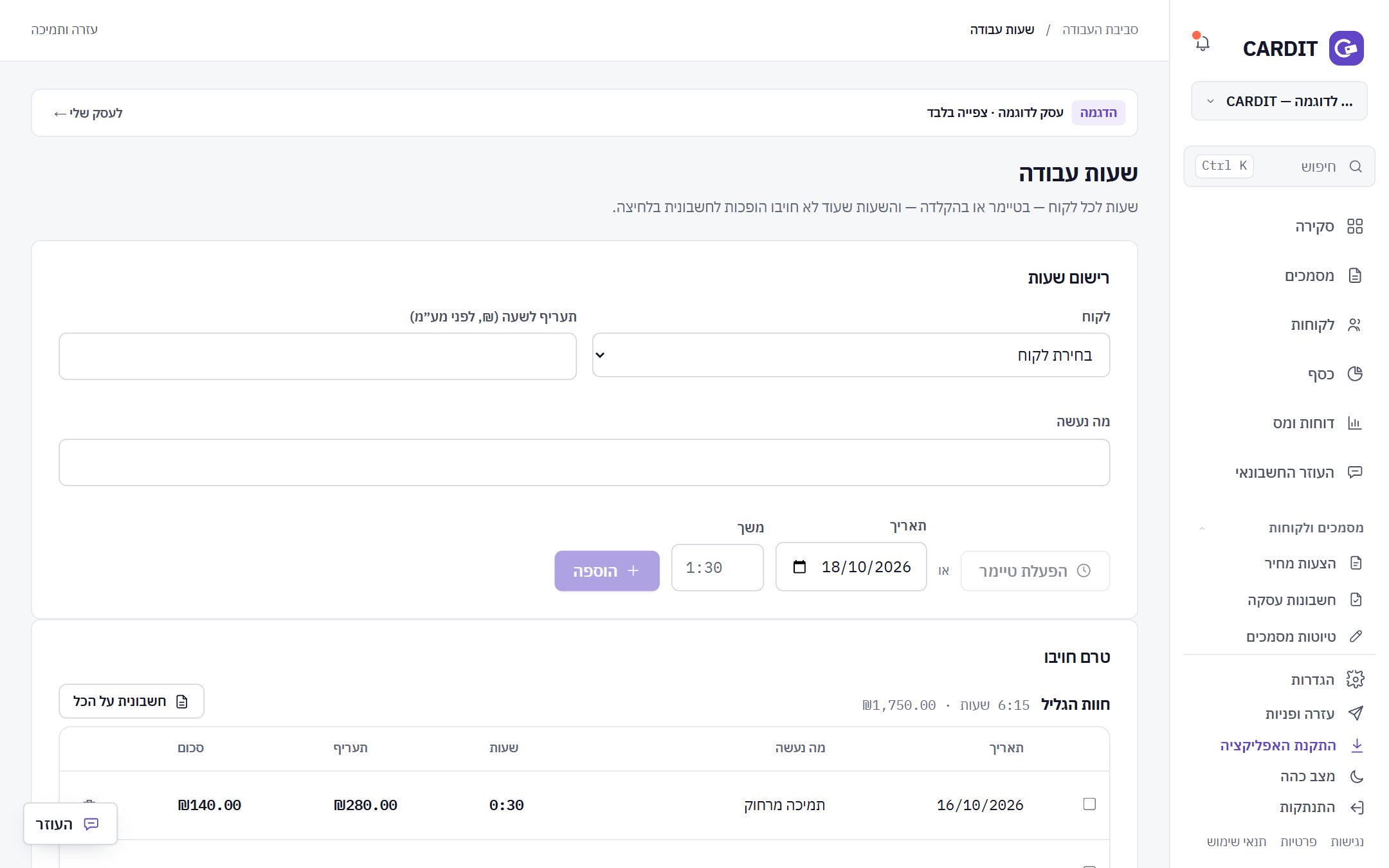The width and height of the screenshot is (1389, 868).
Task: Open the notifications bell
Action: (x=1202, y=44)
